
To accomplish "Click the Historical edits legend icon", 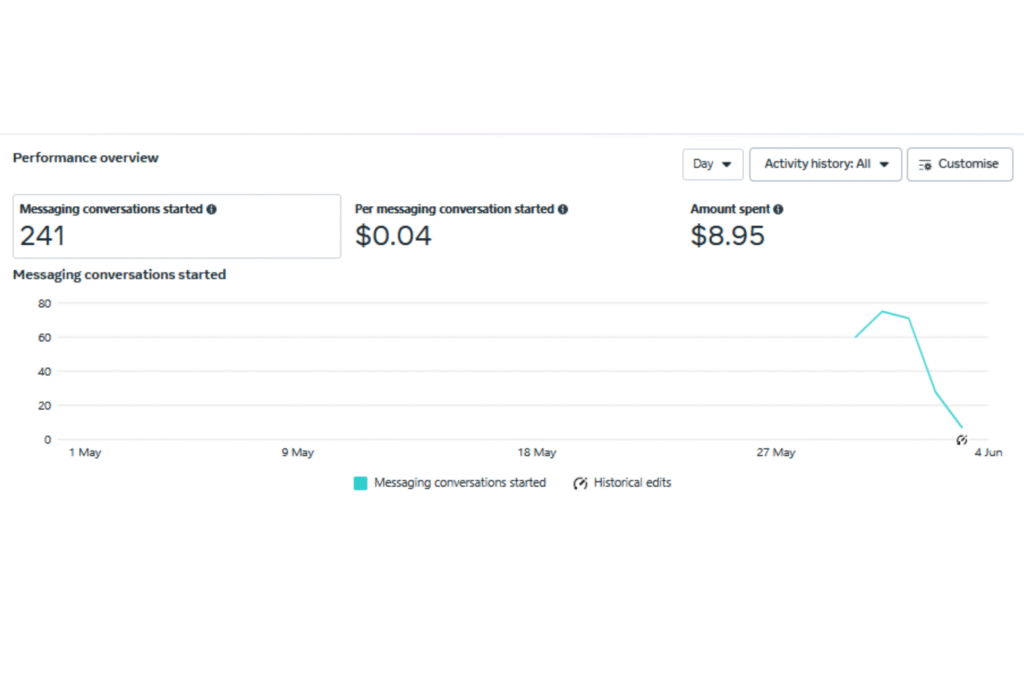I will pos(580,483).
